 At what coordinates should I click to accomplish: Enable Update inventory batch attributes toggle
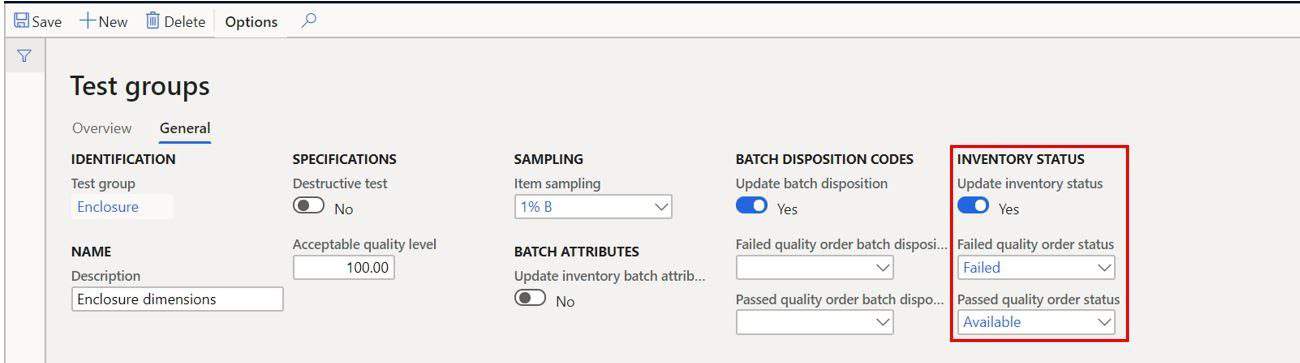click(530, 298)
